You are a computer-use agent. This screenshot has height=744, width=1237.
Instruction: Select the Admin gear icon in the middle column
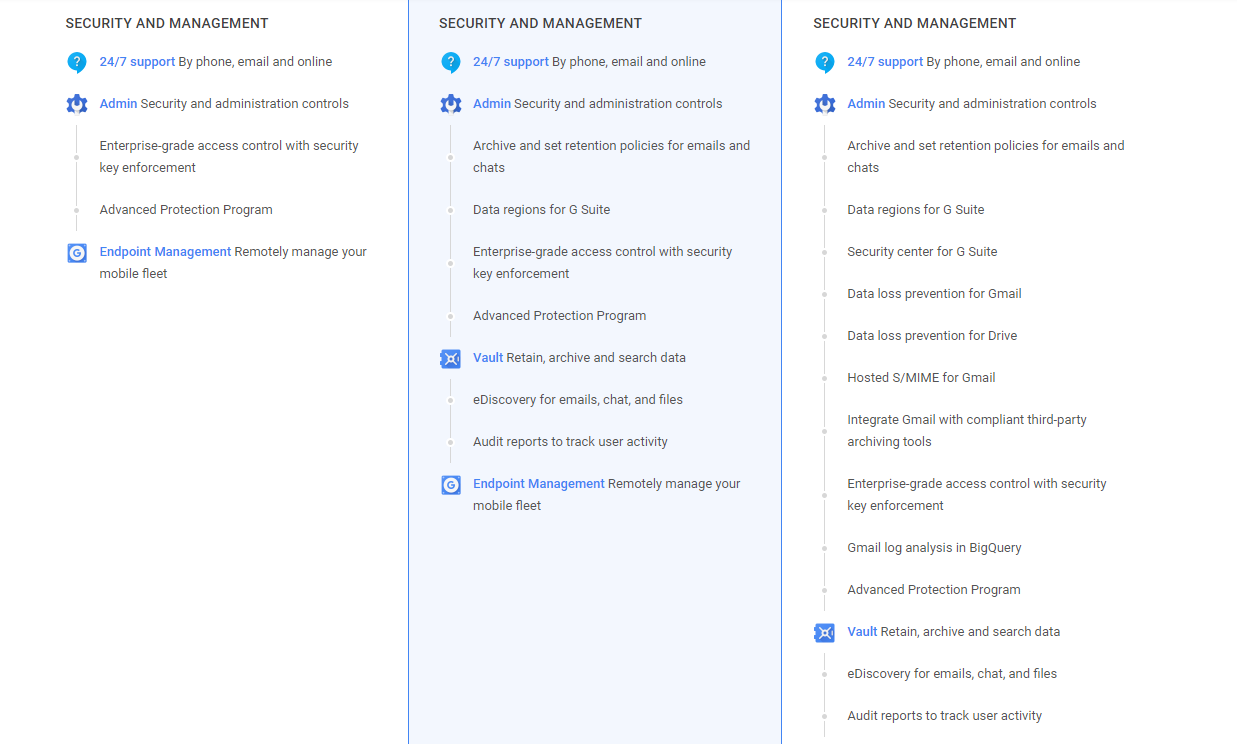[x=451, y=103]
